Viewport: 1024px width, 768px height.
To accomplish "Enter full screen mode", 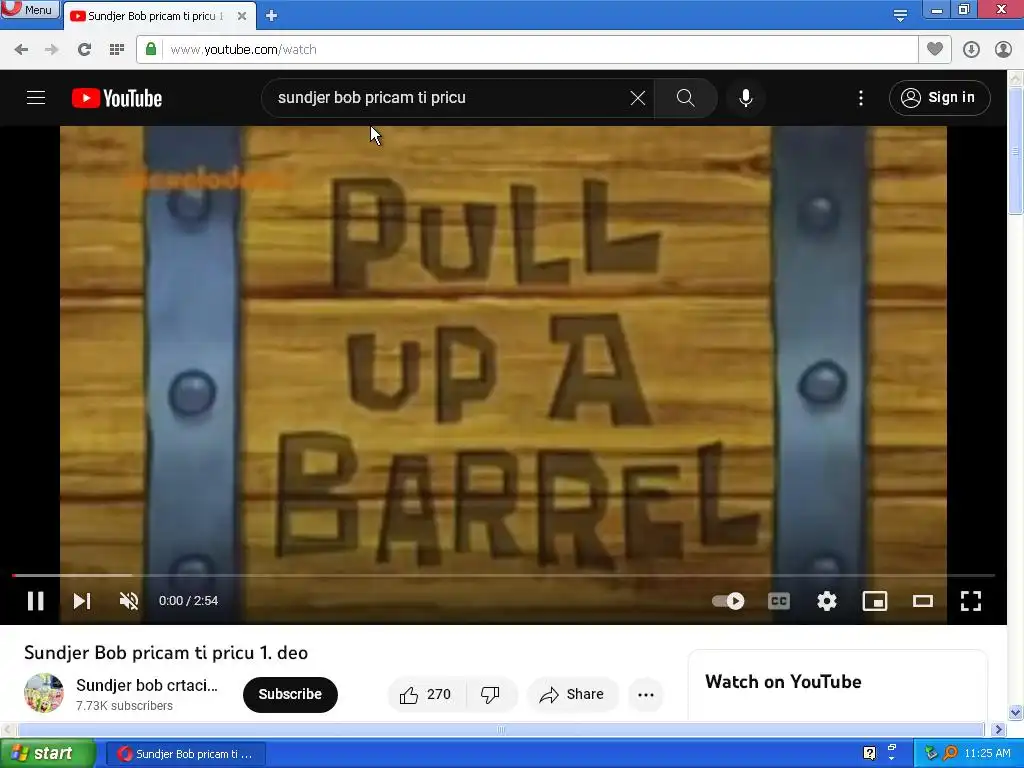I will pyautogui.click(x=970, y=601).
